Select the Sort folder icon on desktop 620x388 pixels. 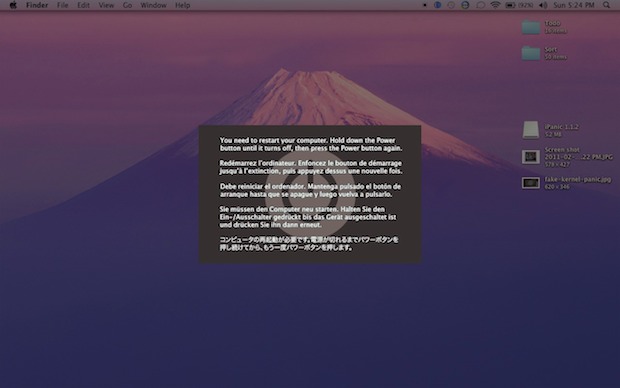531,53
